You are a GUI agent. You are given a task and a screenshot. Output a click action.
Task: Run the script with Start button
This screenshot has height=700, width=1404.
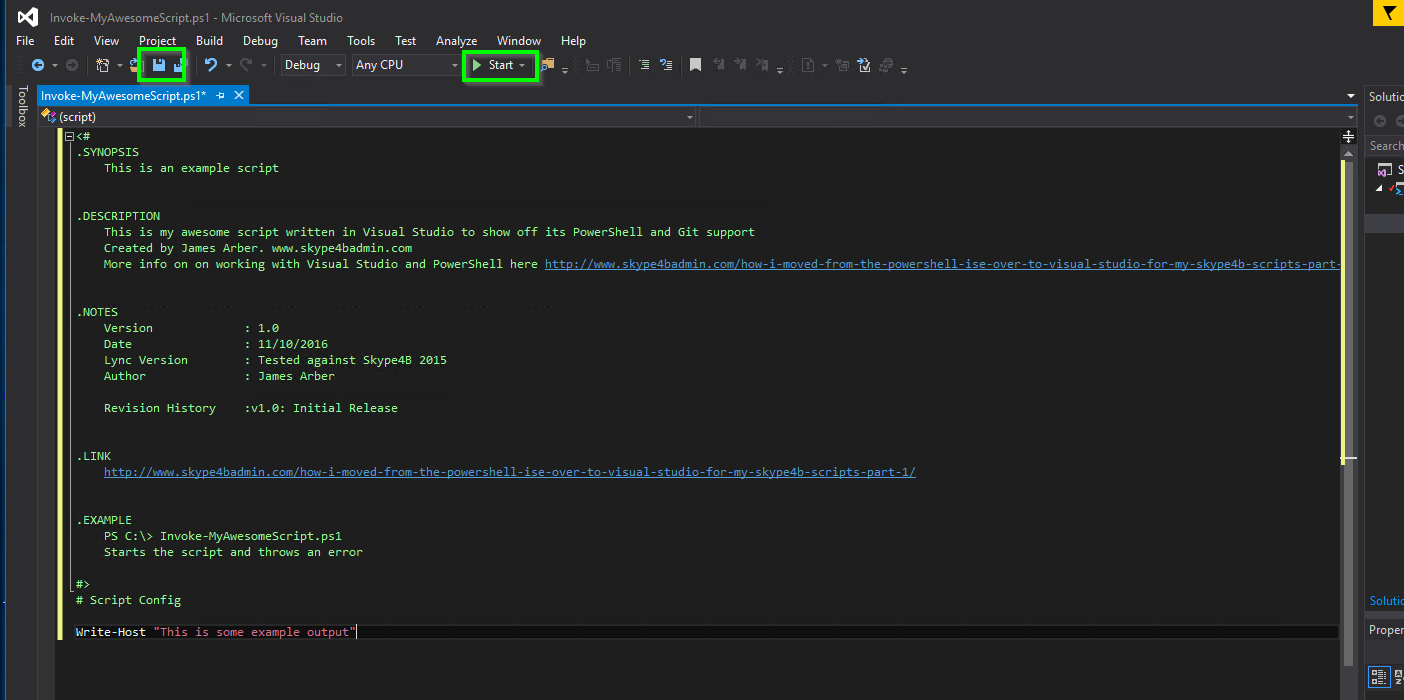click(493, 65)
